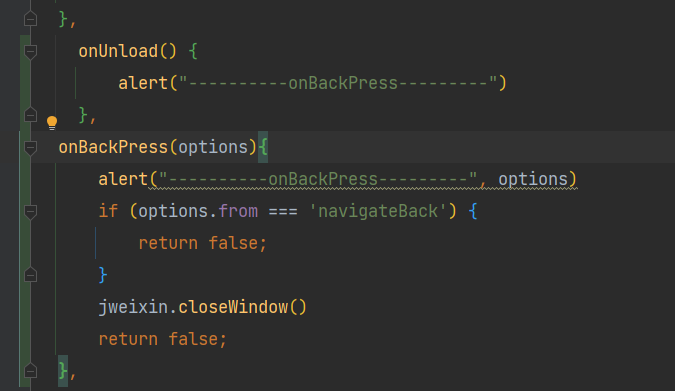
Task: Place cursor on 'return false;' inside if block
Action: 202,243
